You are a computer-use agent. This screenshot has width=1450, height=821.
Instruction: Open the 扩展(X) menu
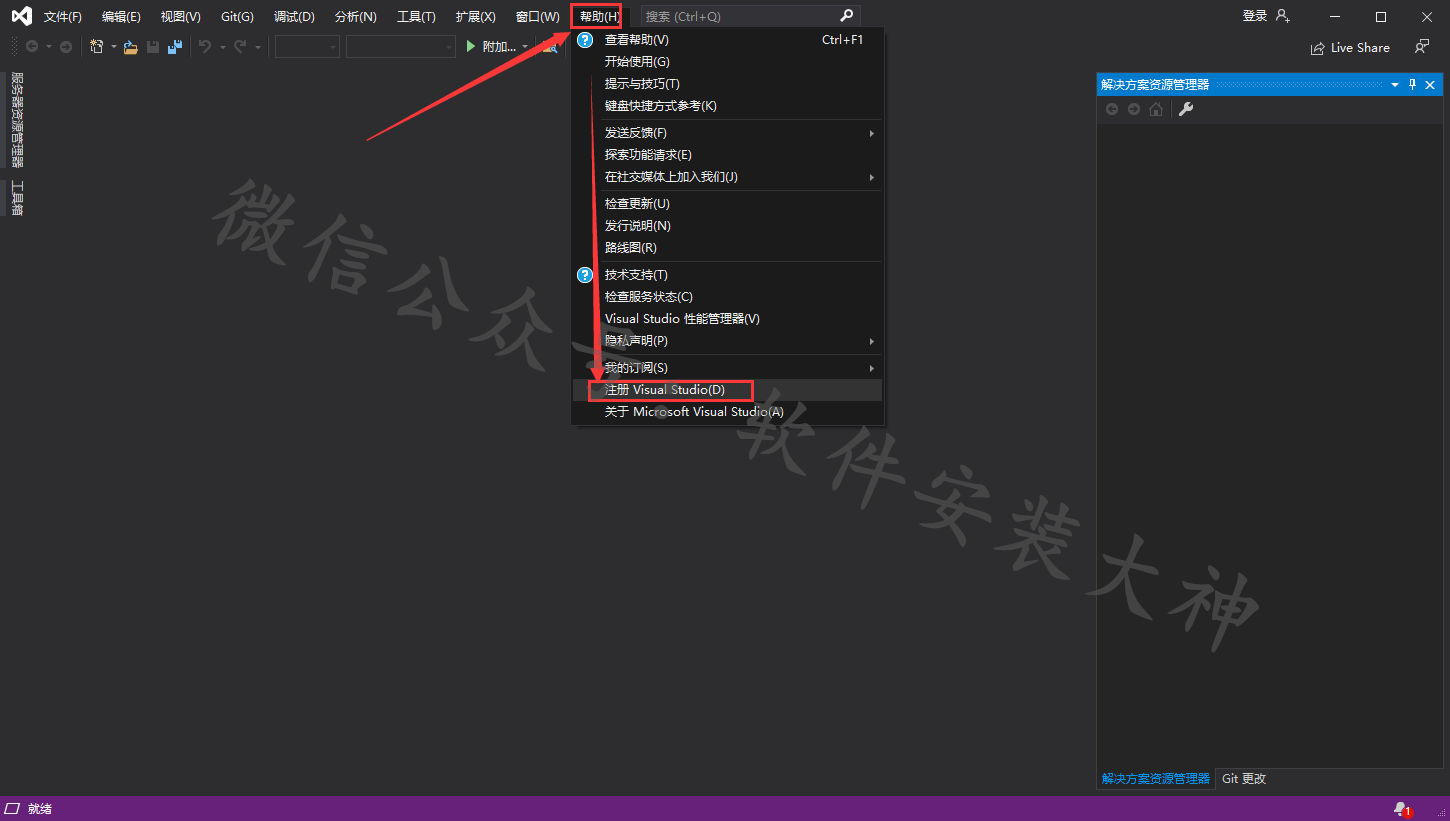(x=475, y=17)
